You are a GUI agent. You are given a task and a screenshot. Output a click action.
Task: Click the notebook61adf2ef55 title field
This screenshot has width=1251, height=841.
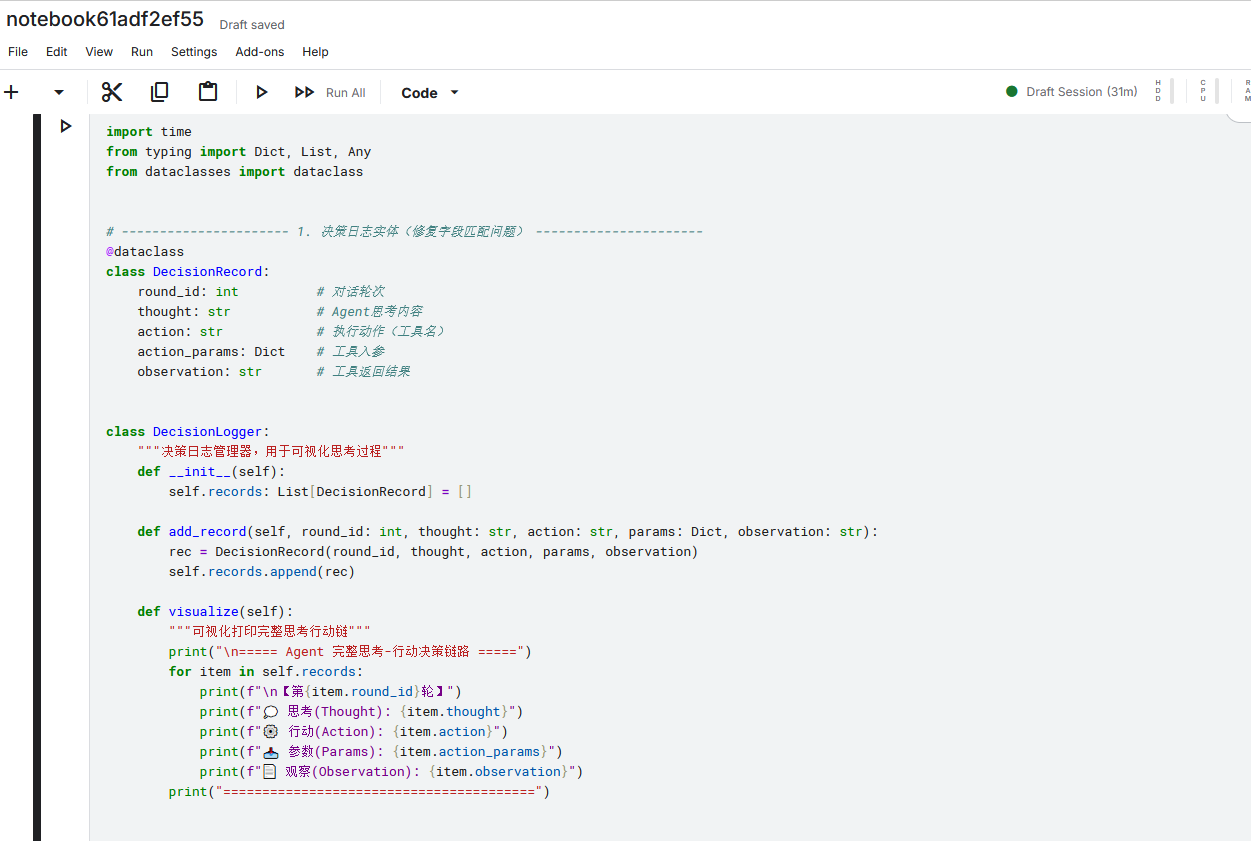pos(105,19)
